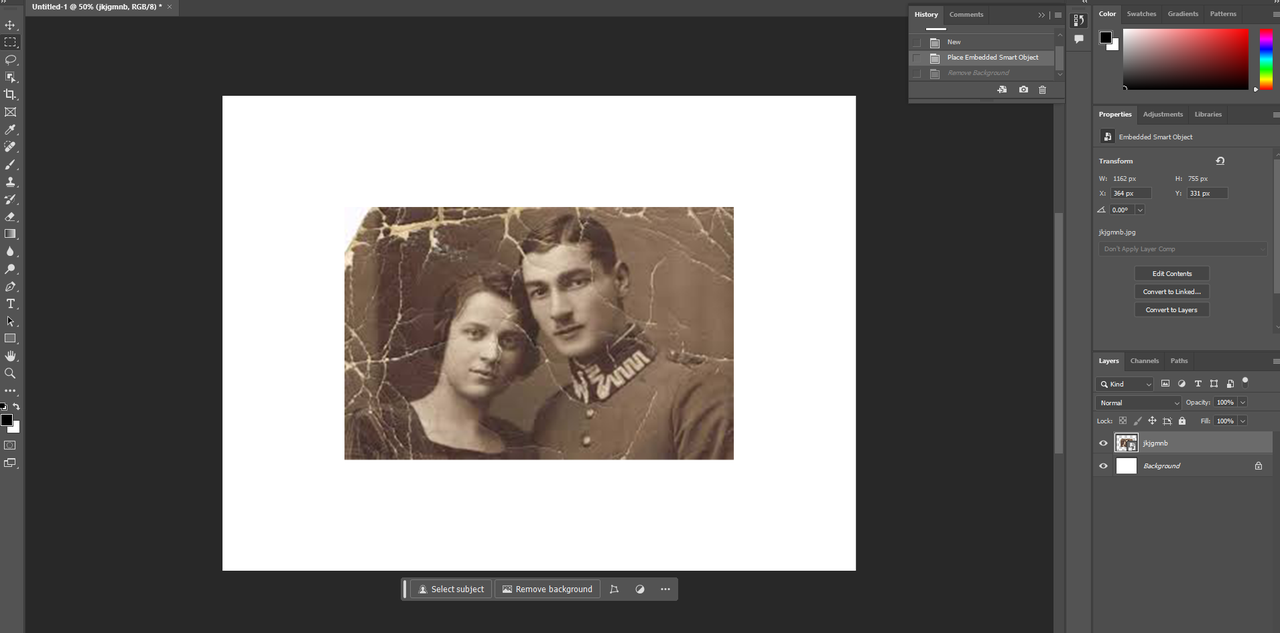Select the Move tool
This screenshot has height=633, width=1280.
pyautogui.click(x=10, y=25)
